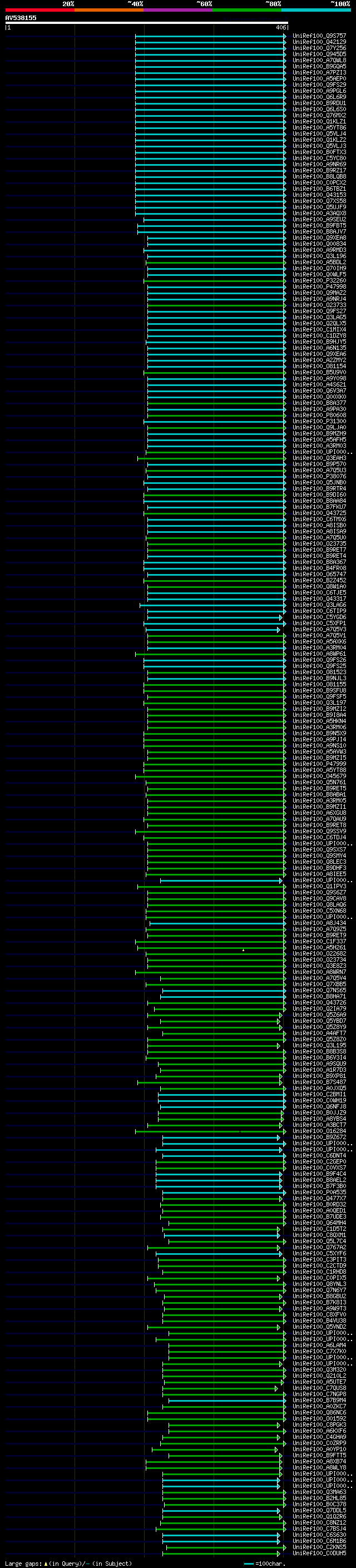Screen dimensions: 356x1568
Task: Select hit label UniRef100_Q7Y256
Action: [x=319, y=48]
